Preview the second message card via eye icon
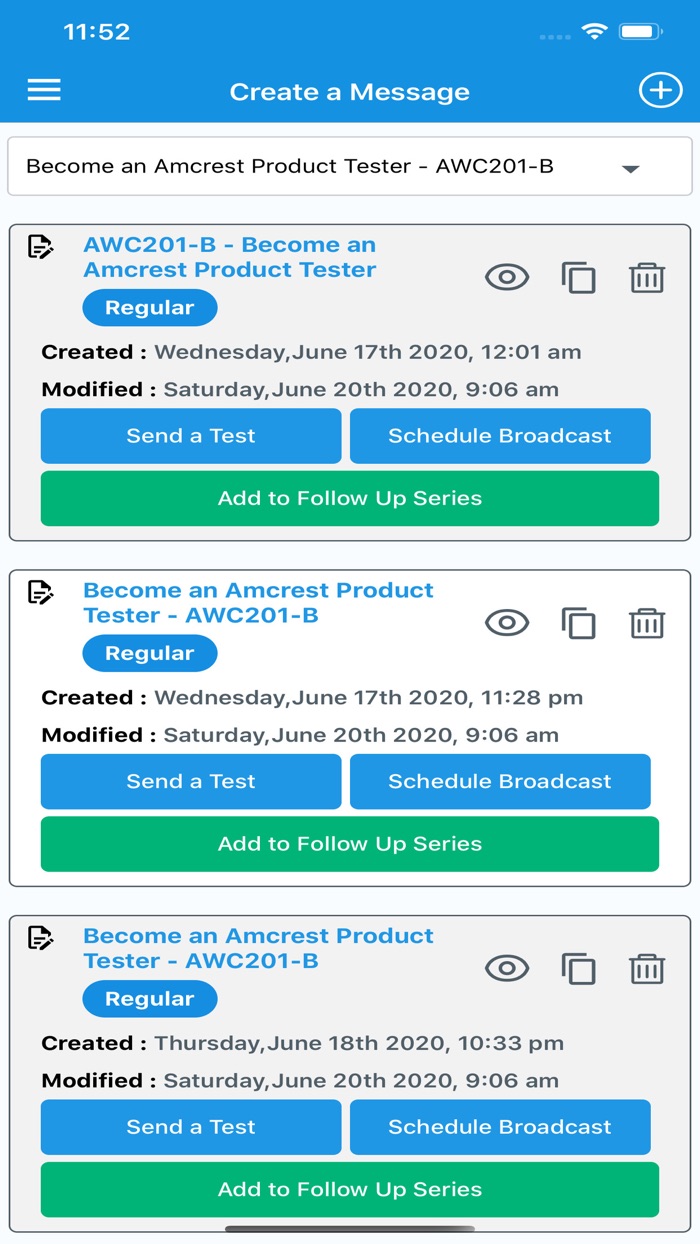Screen dimensions: 700x1244 [x=507, y=623]
